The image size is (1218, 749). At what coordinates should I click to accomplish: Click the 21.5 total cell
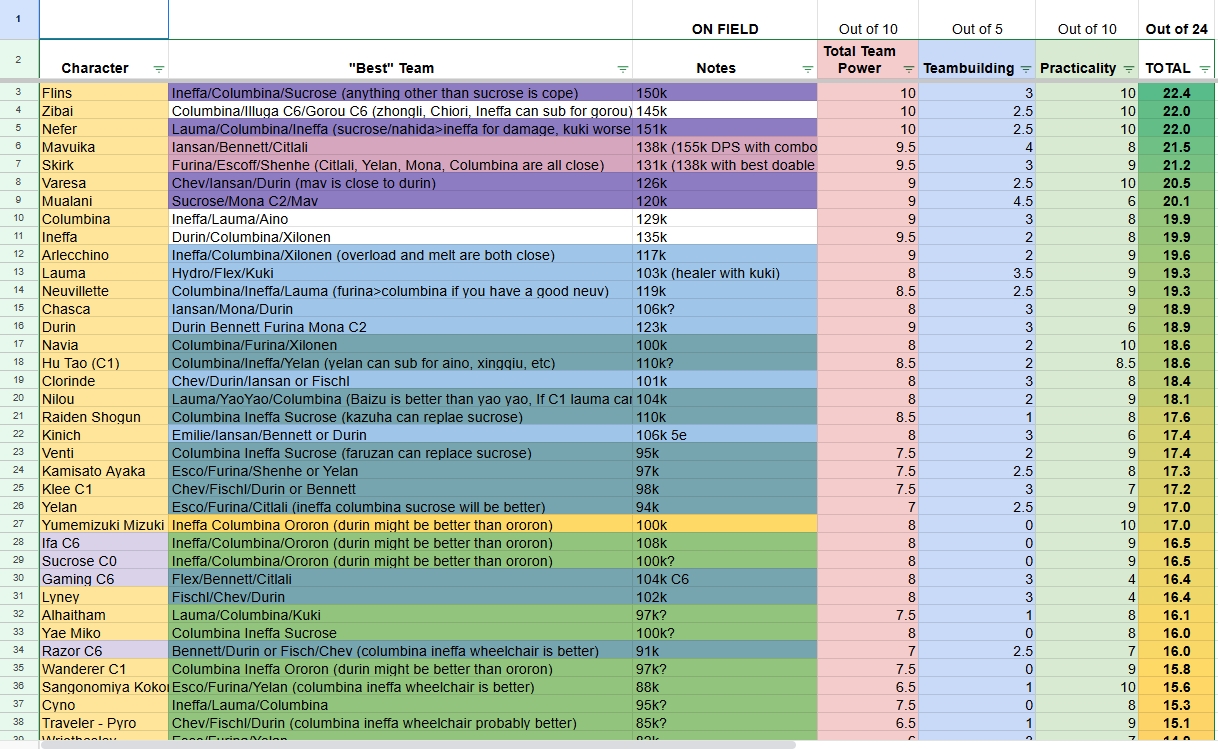(1176, 147)
